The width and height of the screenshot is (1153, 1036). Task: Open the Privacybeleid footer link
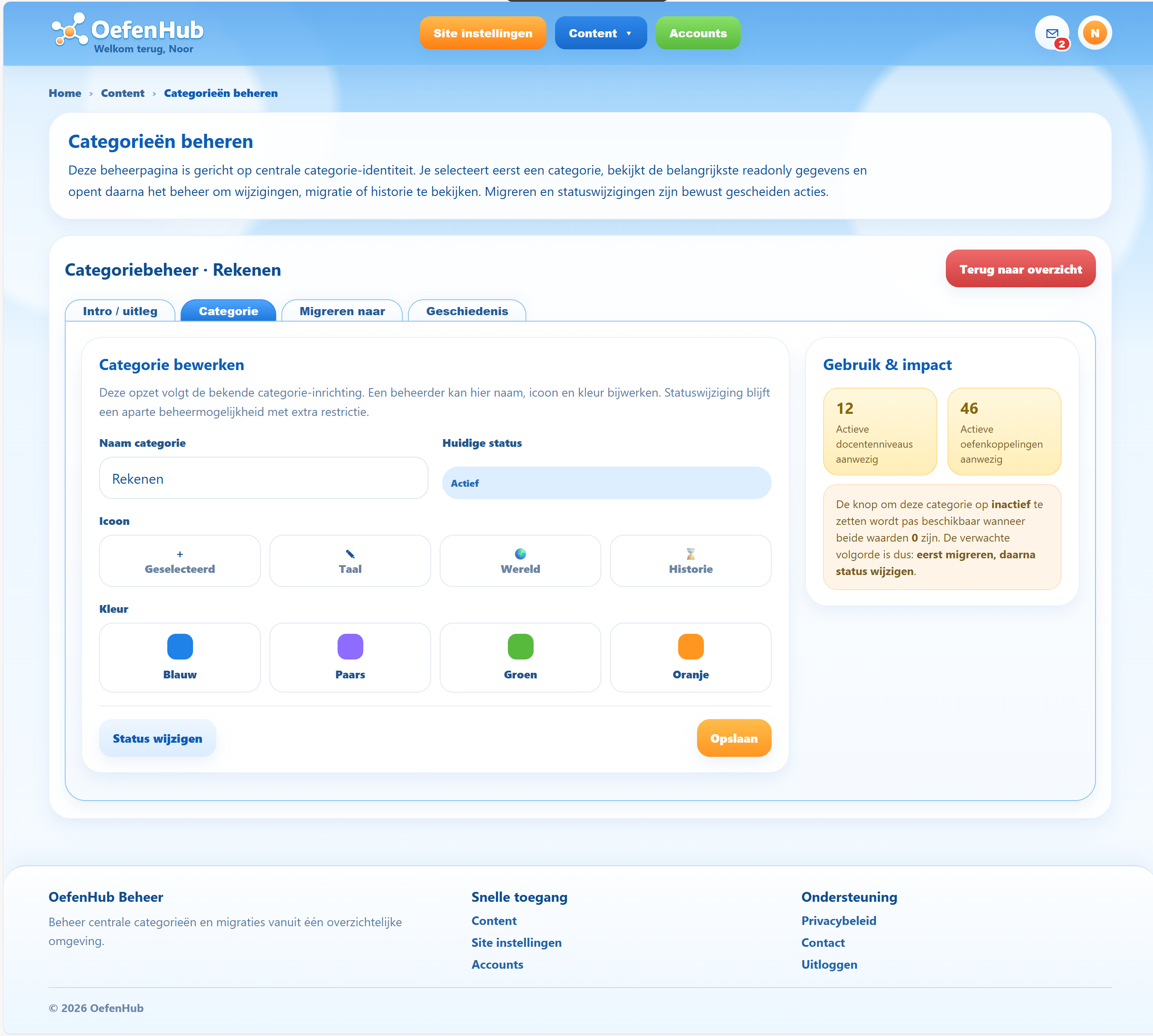click(x=839, y=921)
